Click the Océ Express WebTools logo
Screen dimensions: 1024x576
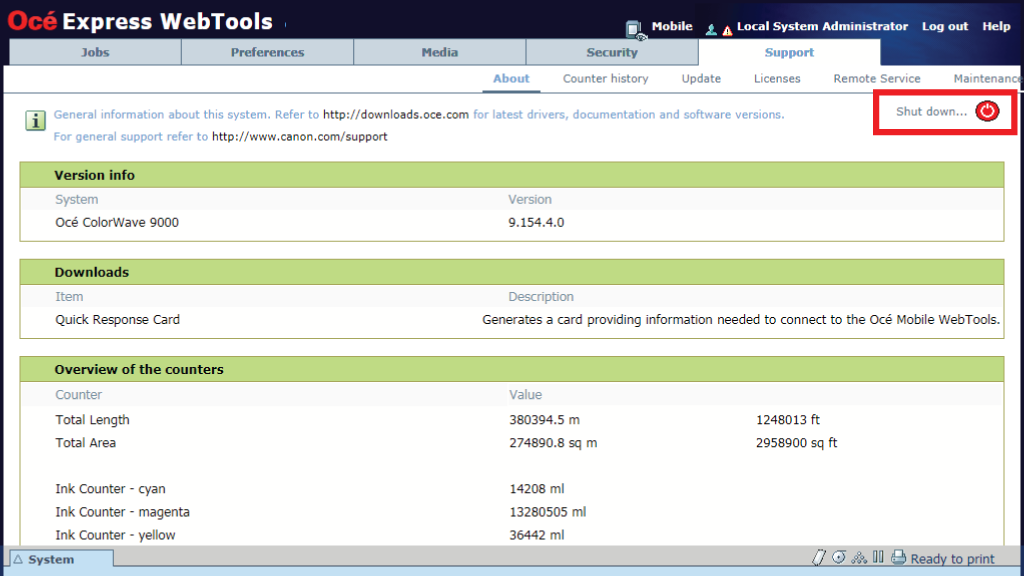[140, 22]
